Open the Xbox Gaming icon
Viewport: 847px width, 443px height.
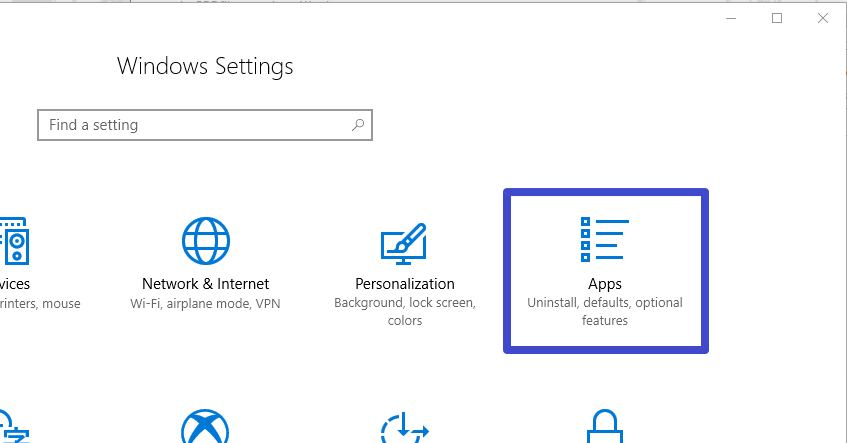[x=205, y=428]
